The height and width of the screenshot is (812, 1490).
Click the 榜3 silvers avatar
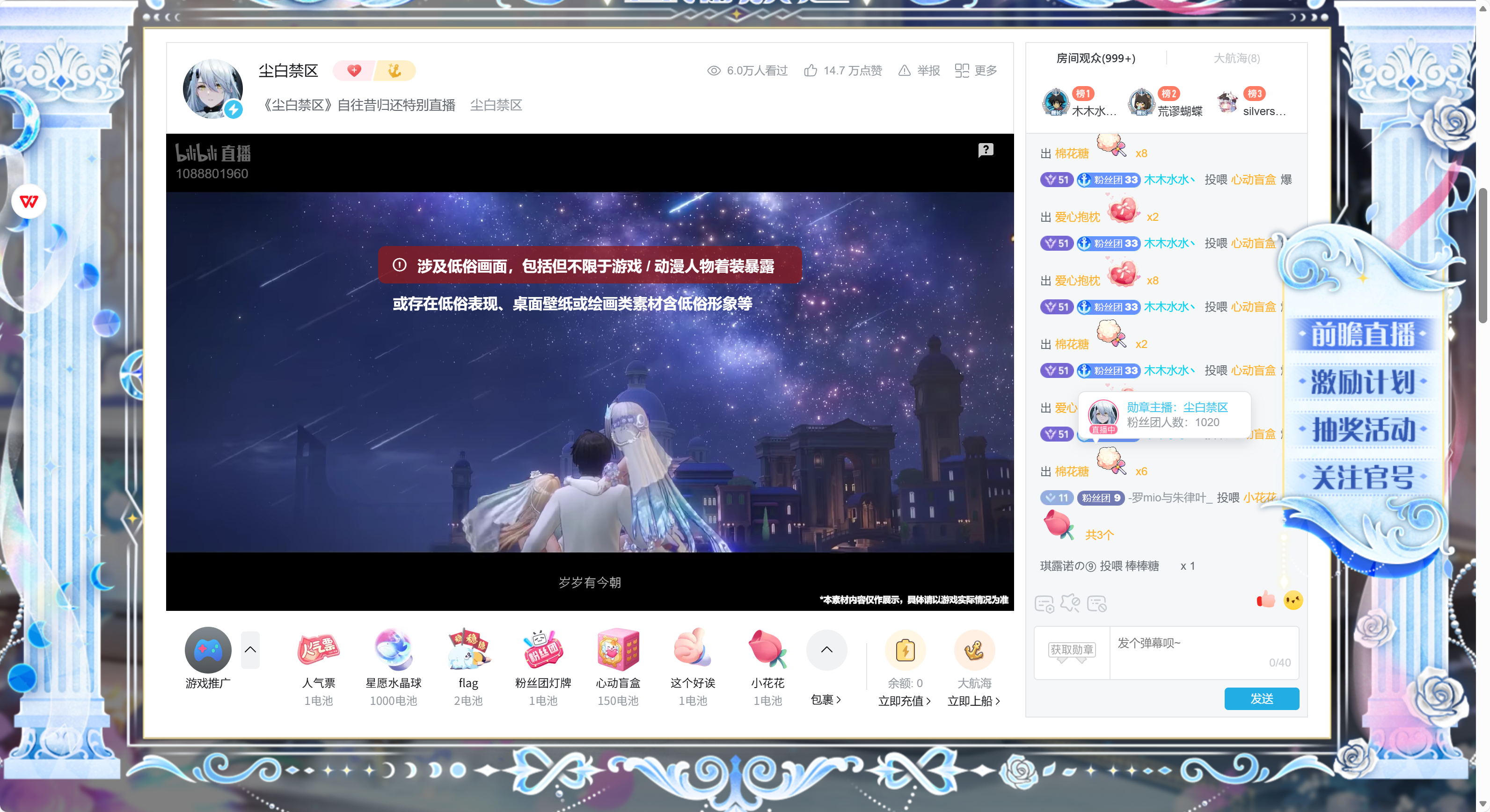click(x=1227, y=102)
